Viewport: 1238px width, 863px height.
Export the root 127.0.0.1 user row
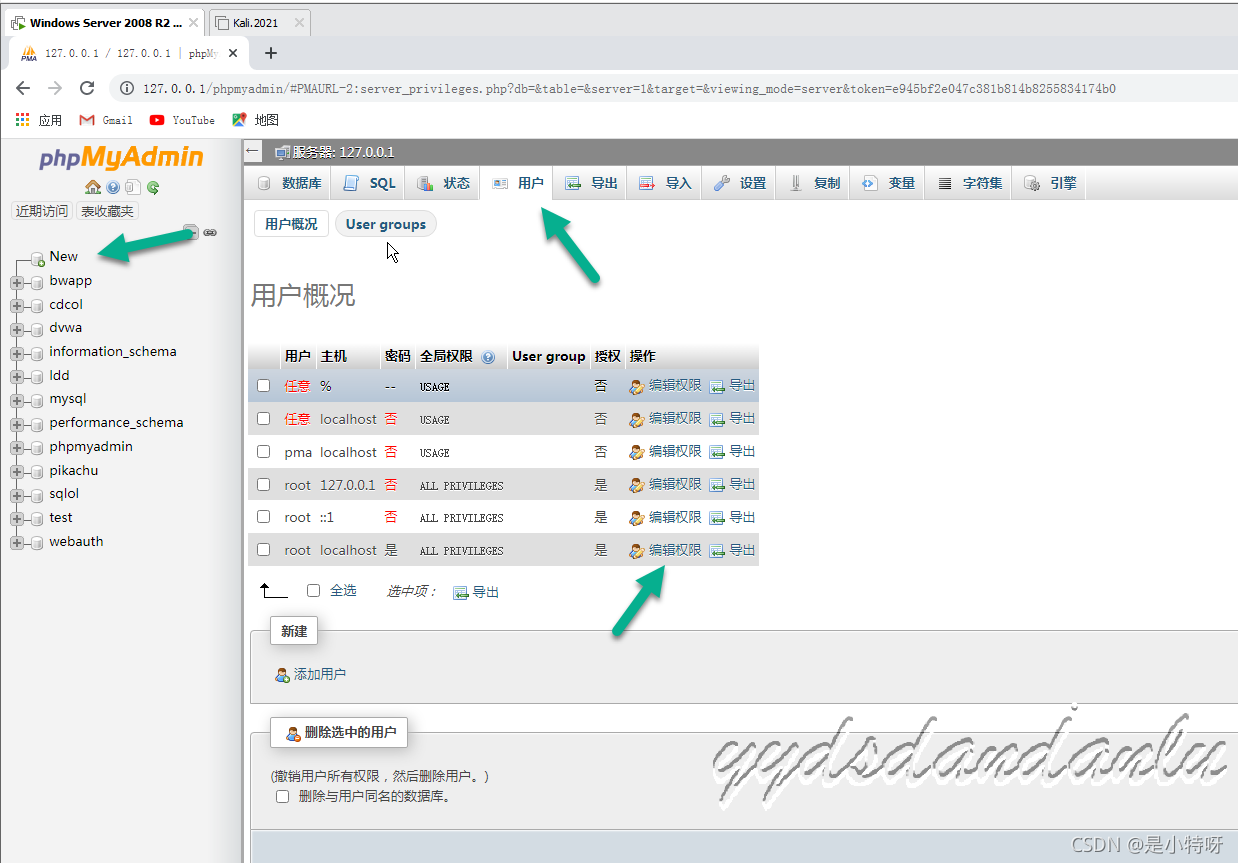(732, 484)
